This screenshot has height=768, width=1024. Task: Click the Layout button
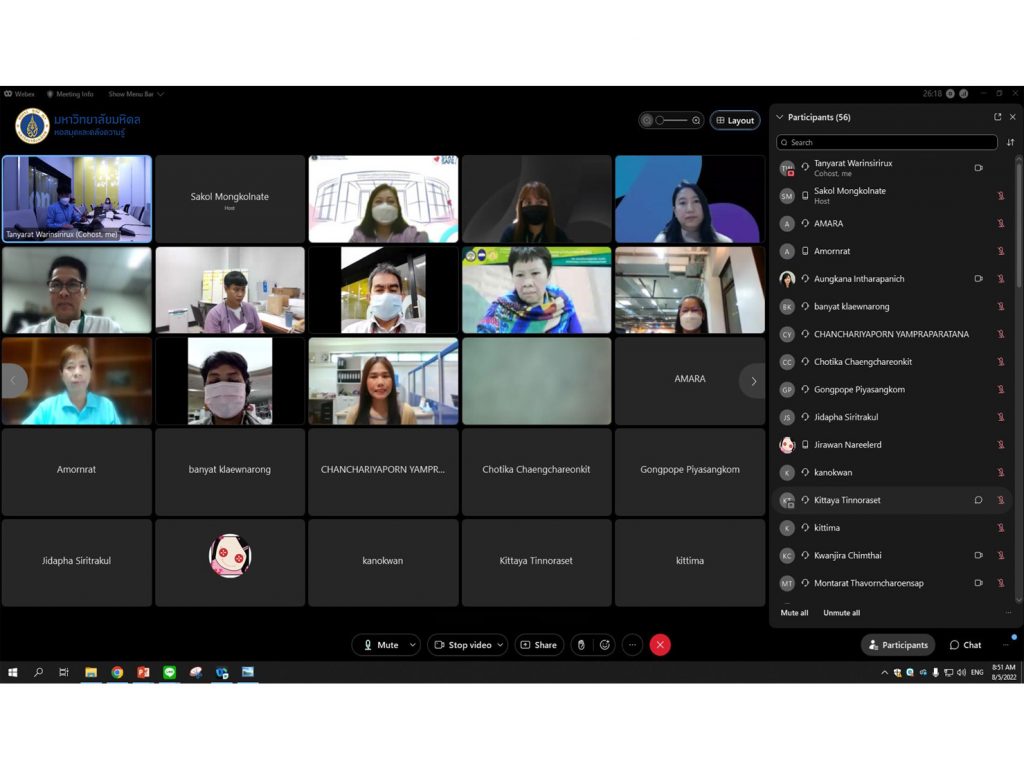coord(735,120)
